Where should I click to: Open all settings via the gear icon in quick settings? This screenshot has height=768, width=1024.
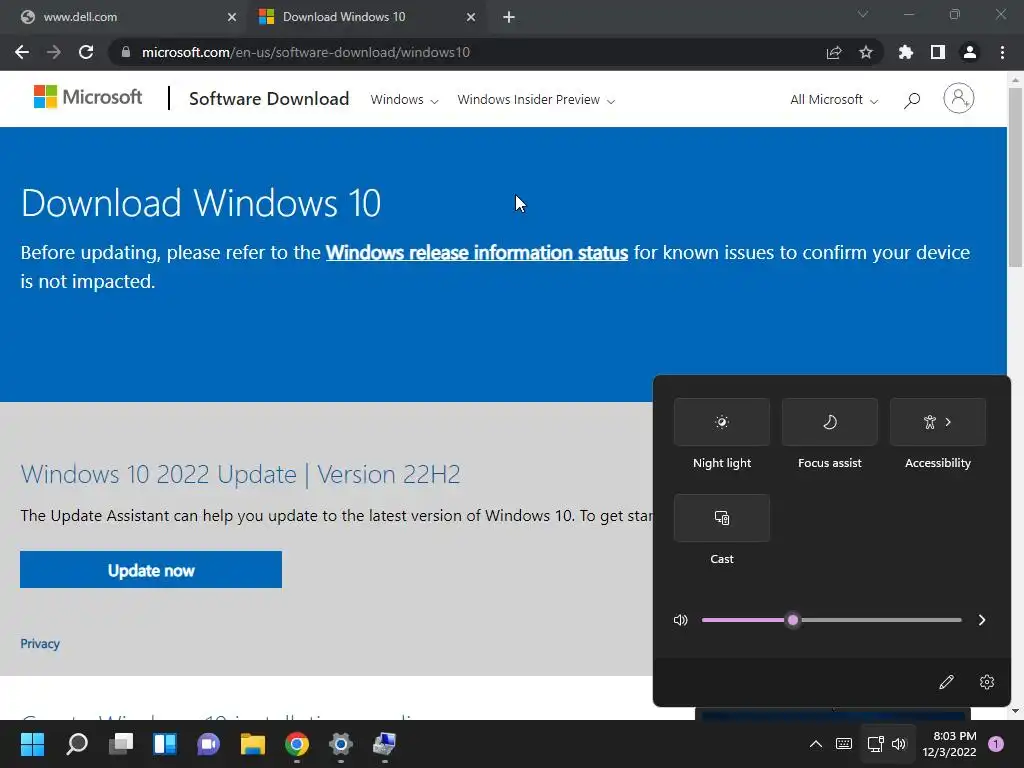point(986,682)
